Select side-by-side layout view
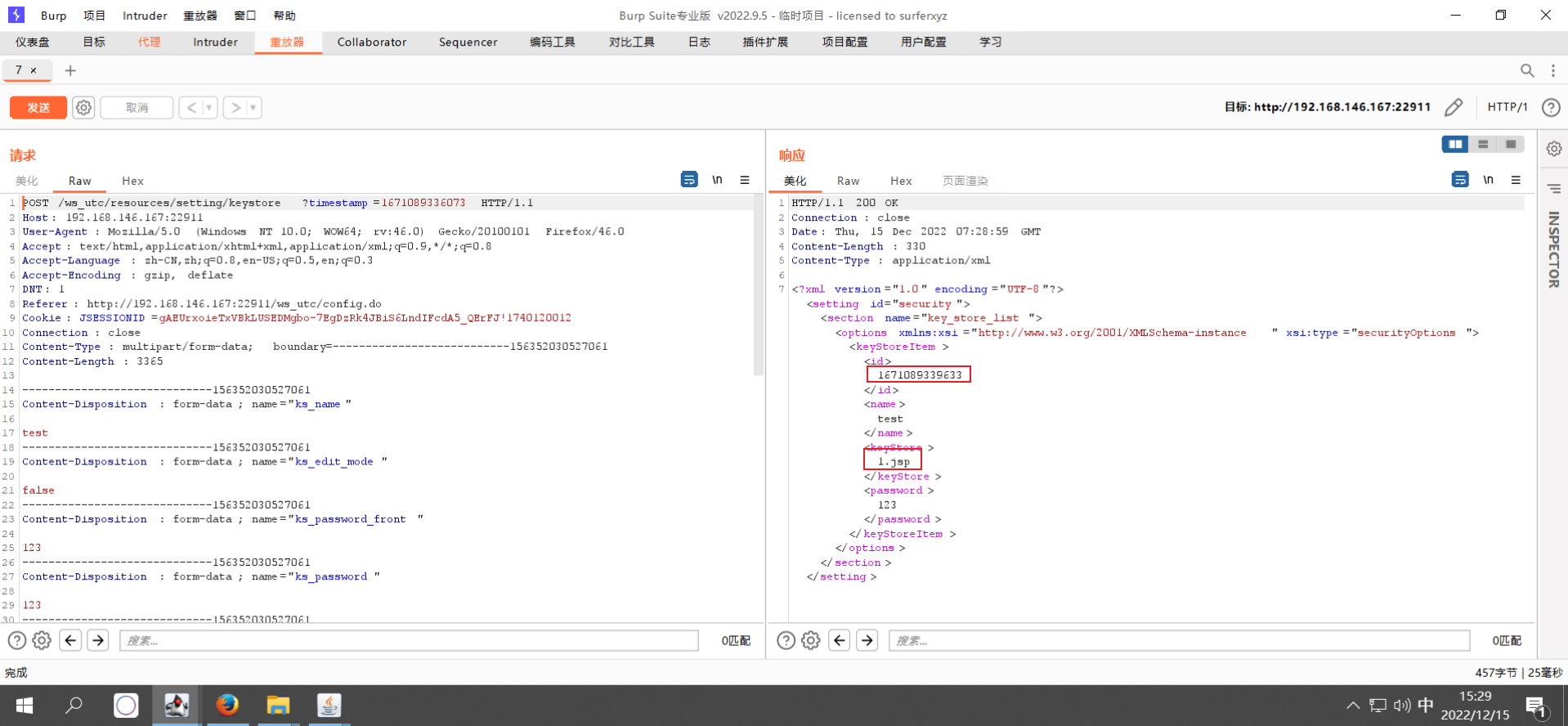1568x726 pixels. (x=1455, y=144)
